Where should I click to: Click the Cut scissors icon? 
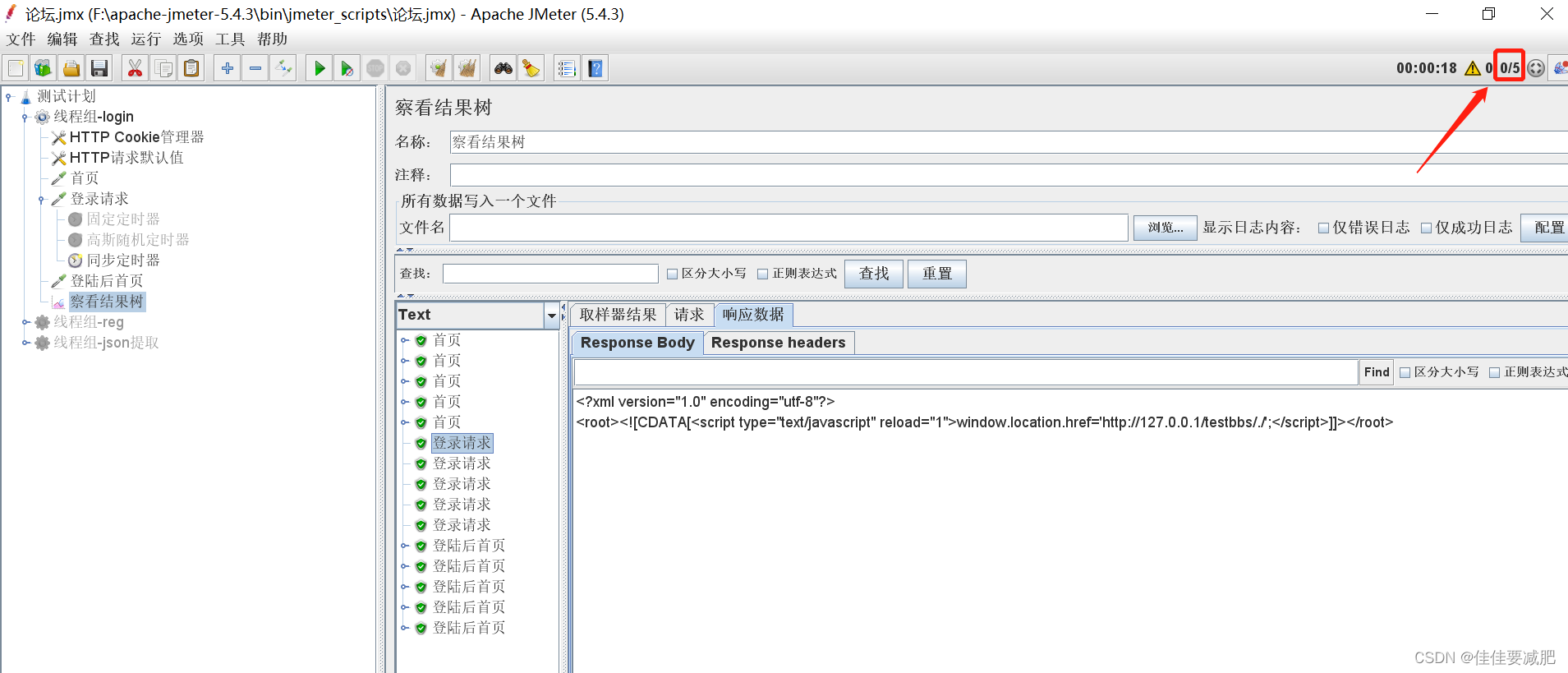click(x=136, y=68)
